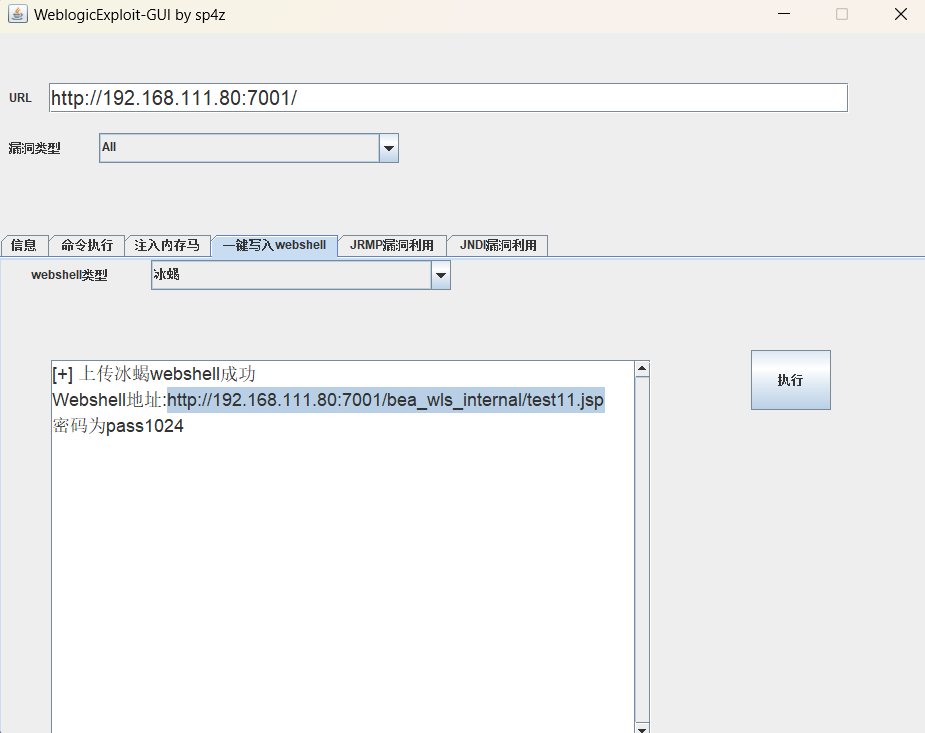Switch to the 信息 tab
The width and height of the screenshot is (925, 733).
click(24, 245)
